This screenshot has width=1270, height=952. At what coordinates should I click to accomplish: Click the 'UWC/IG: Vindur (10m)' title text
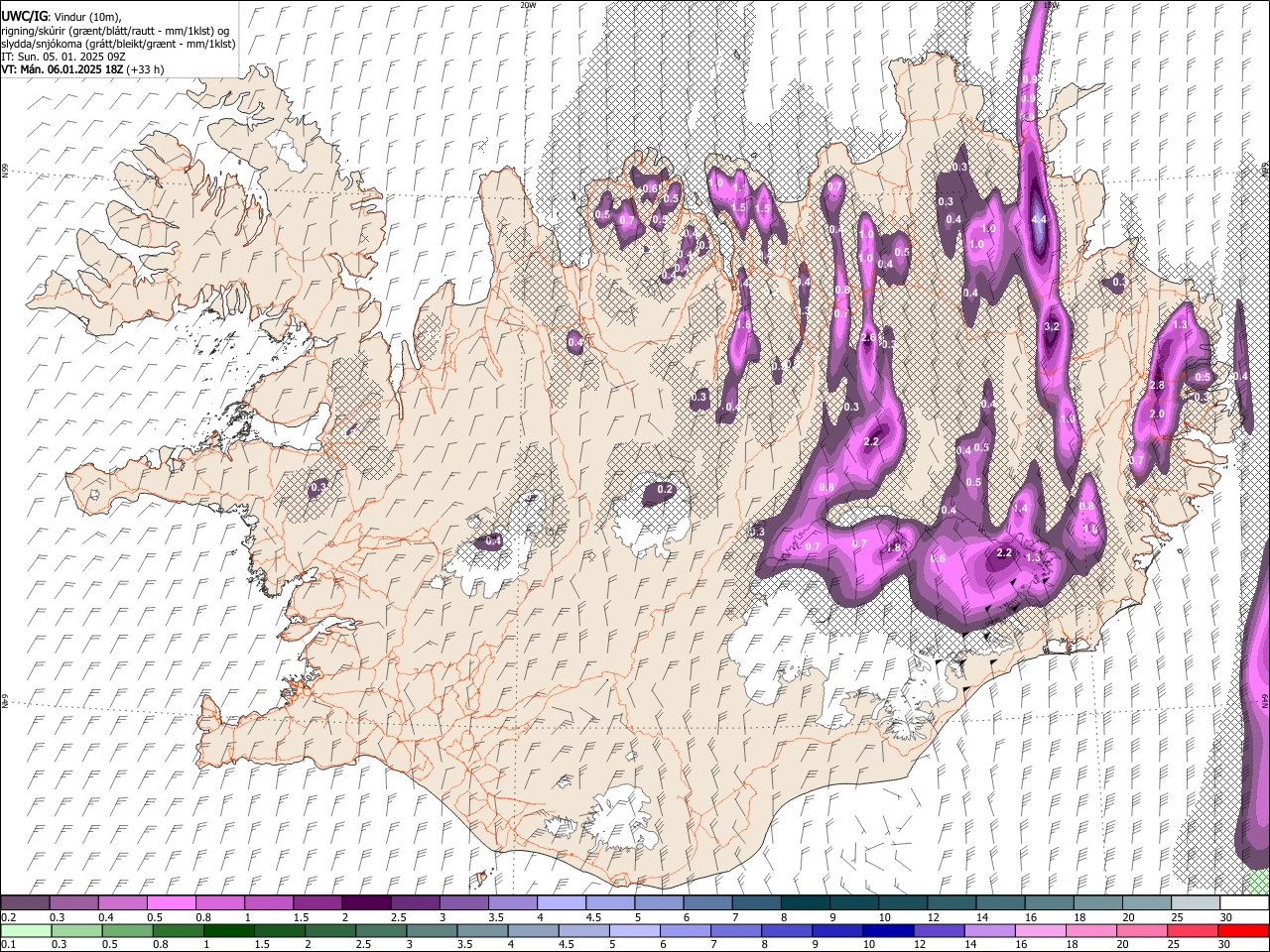[62, 17]
